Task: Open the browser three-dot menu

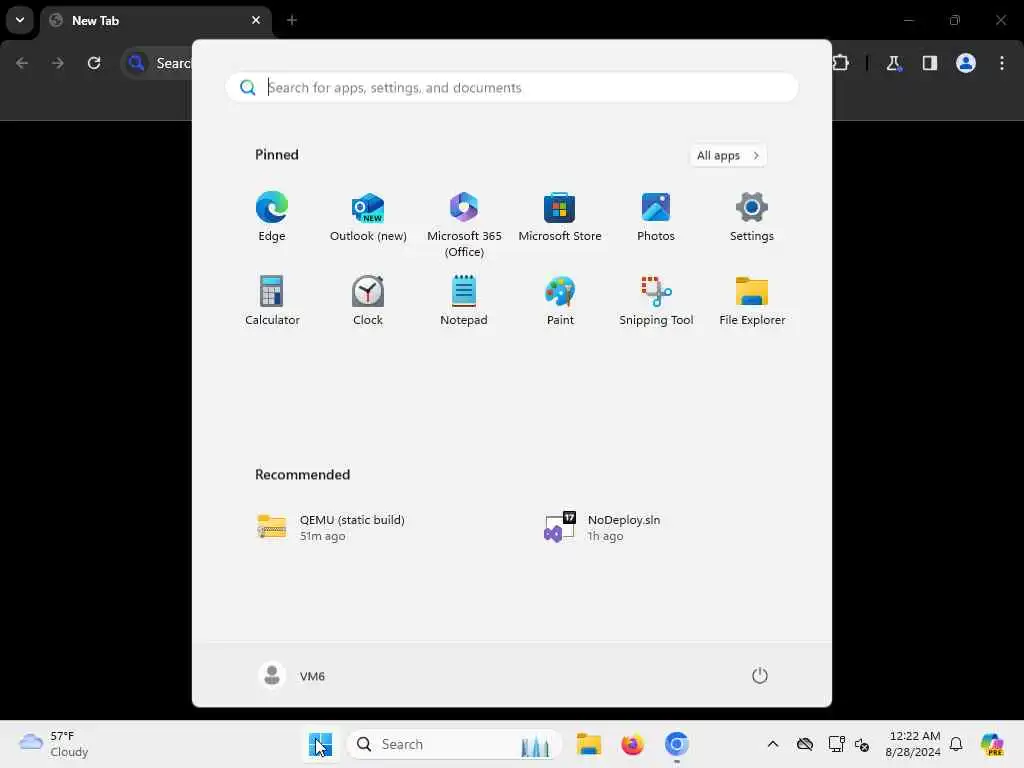Action: point(1002,63)
